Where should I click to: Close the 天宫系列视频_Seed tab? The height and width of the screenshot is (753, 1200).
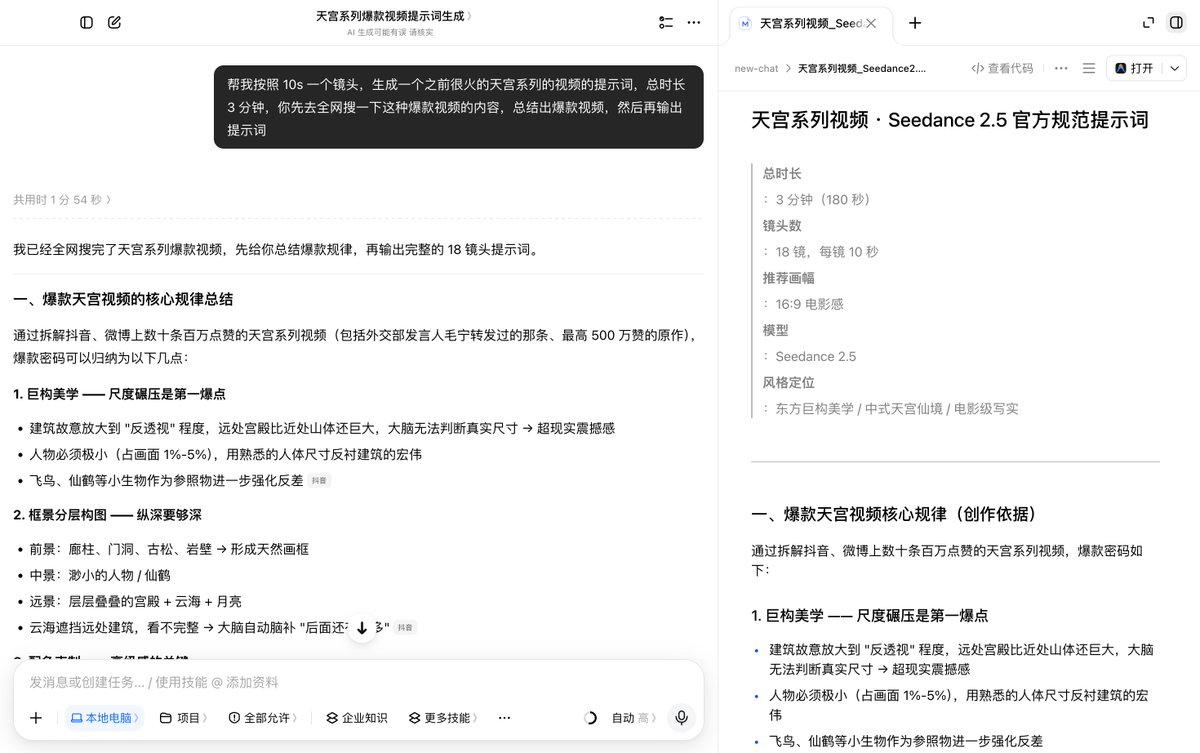point(871,23)
